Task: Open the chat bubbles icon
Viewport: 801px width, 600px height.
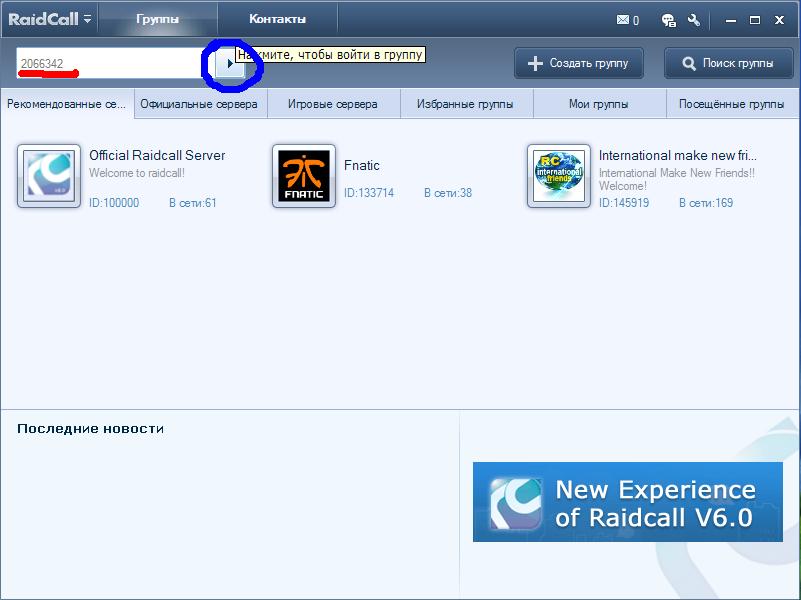Action: pyautogui.click(x=669, y=20)
